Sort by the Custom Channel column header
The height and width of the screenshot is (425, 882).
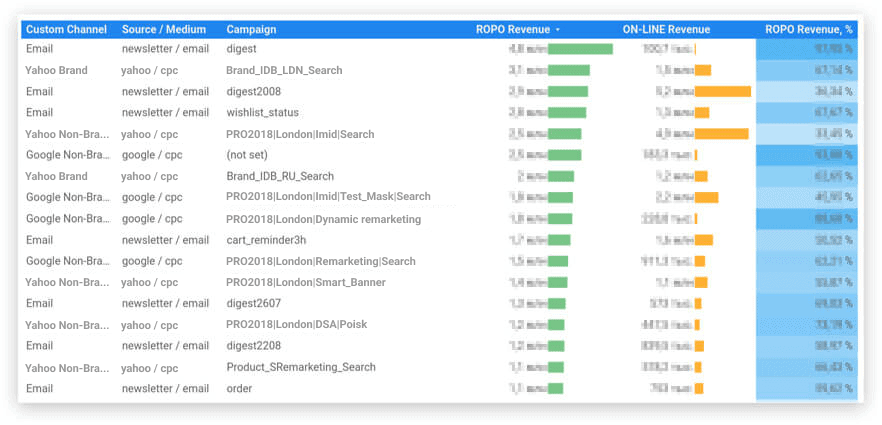[66, 30]
